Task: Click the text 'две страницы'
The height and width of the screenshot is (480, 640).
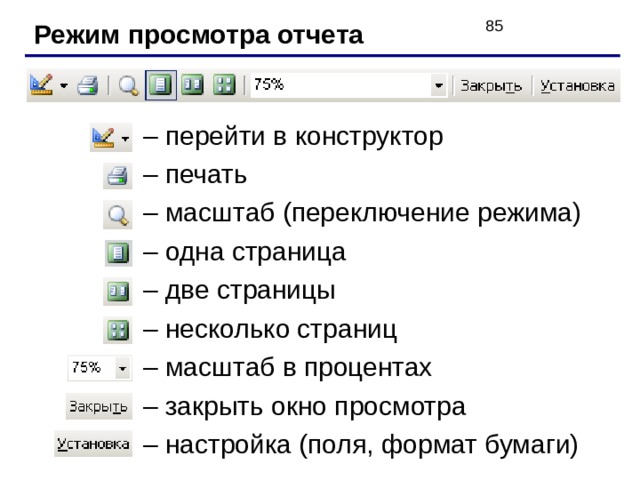Action: point(250,291)
